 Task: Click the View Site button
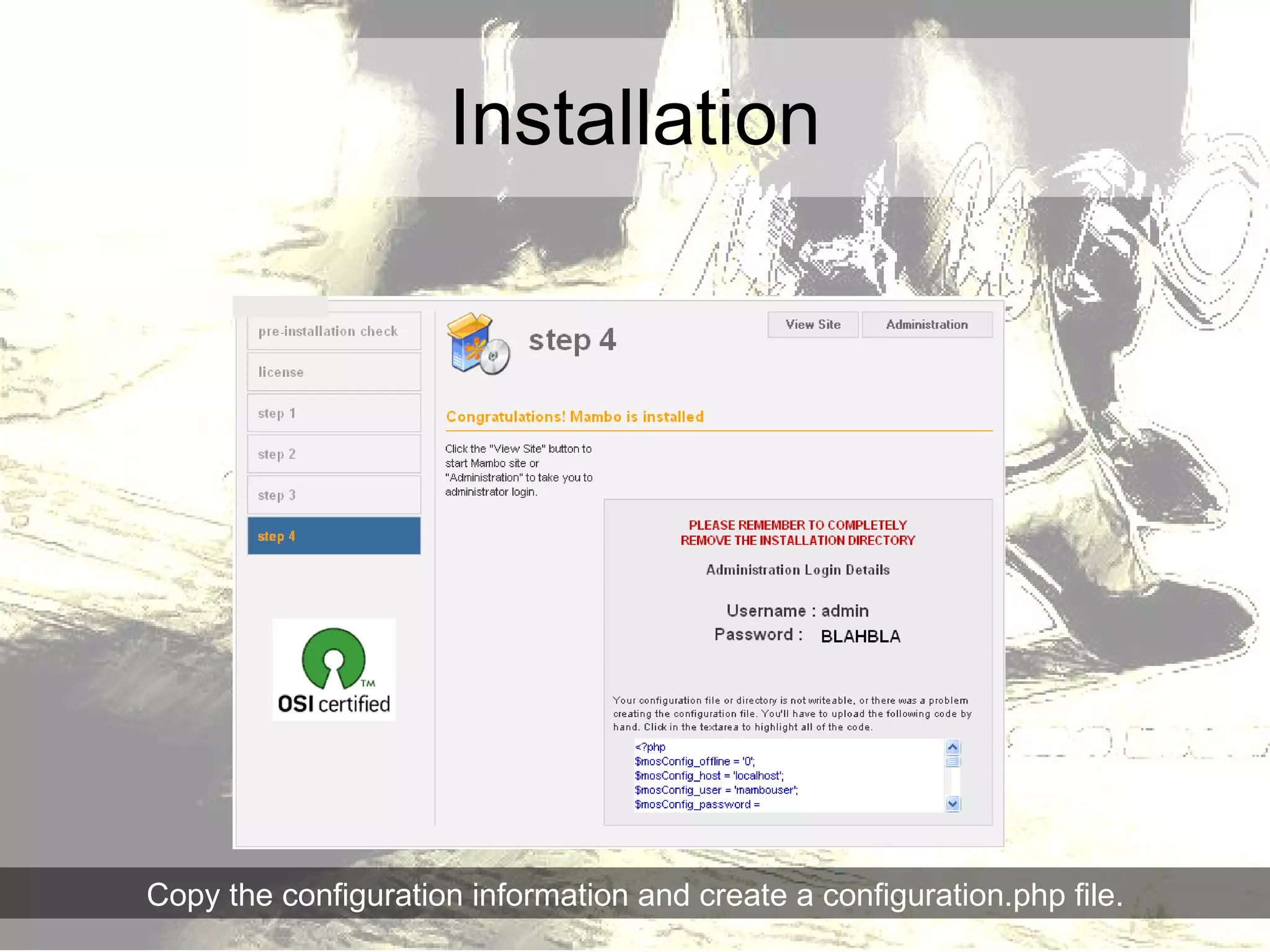[x=812, y=325]
